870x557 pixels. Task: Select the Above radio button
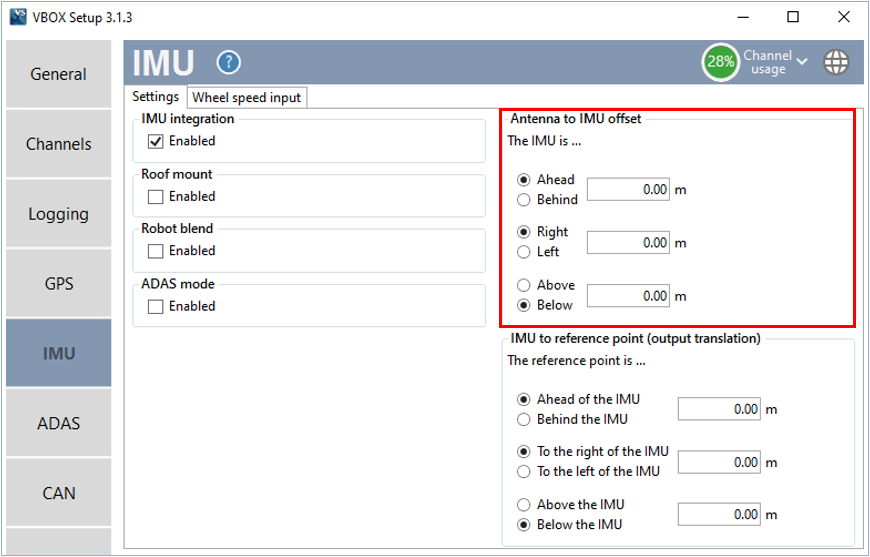[x=523, y=285]
